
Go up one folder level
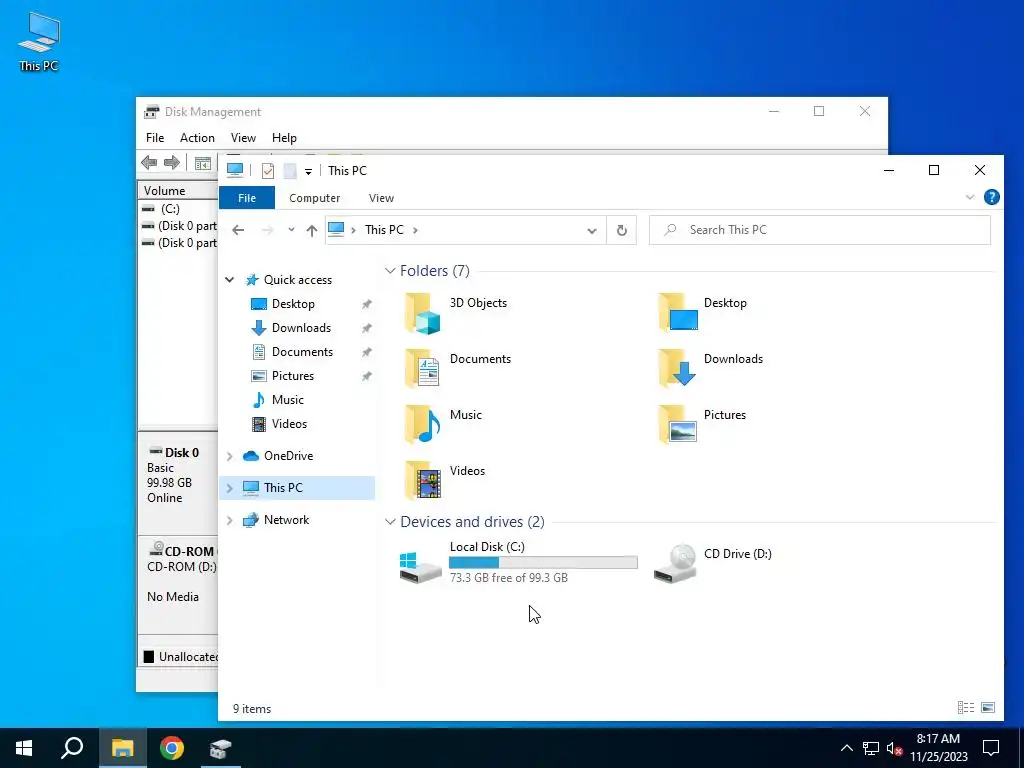(x=312, y=230)
